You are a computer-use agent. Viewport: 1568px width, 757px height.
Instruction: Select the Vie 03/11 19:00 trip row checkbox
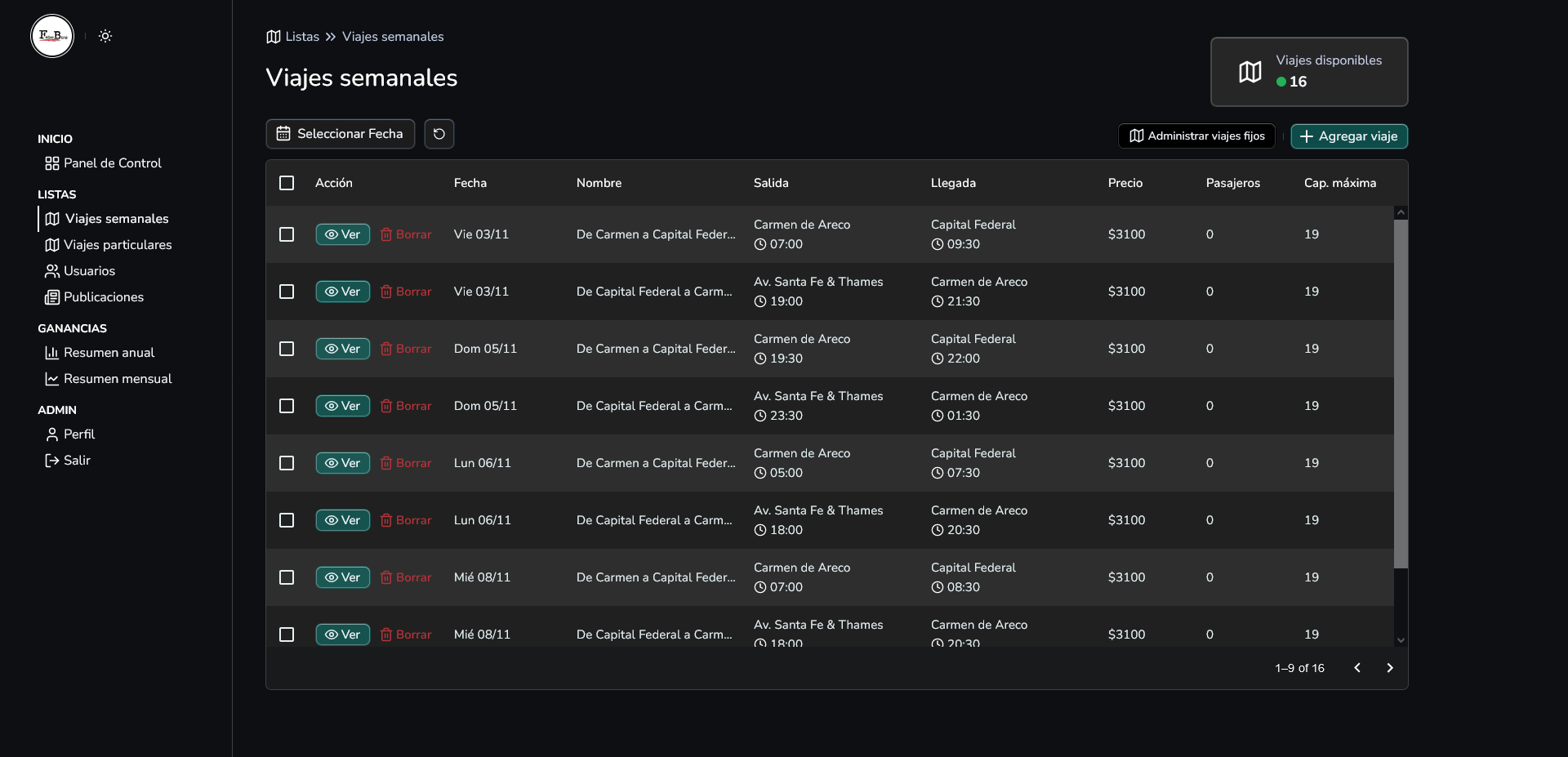(x=287, y=292)
